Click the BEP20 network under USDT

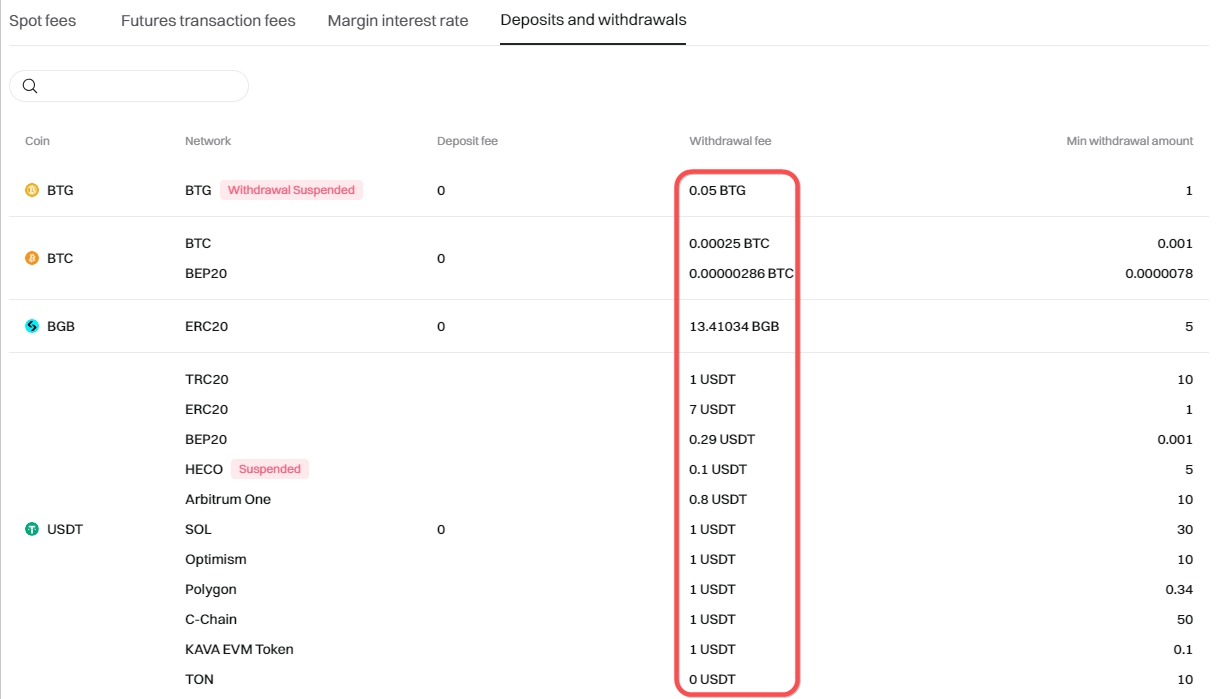[206, 439]
